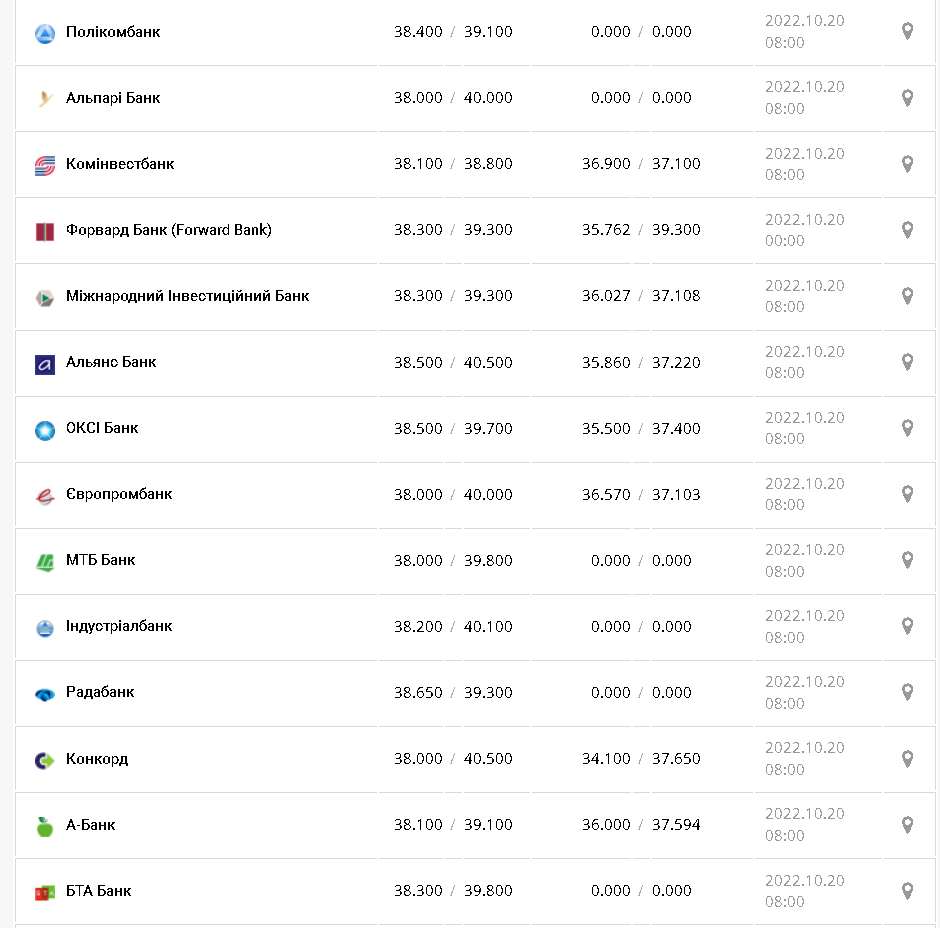This screenshot has height=928, width=940.
Task: Click the Комінвестбанк logo icon
Action: coord(44,165)
